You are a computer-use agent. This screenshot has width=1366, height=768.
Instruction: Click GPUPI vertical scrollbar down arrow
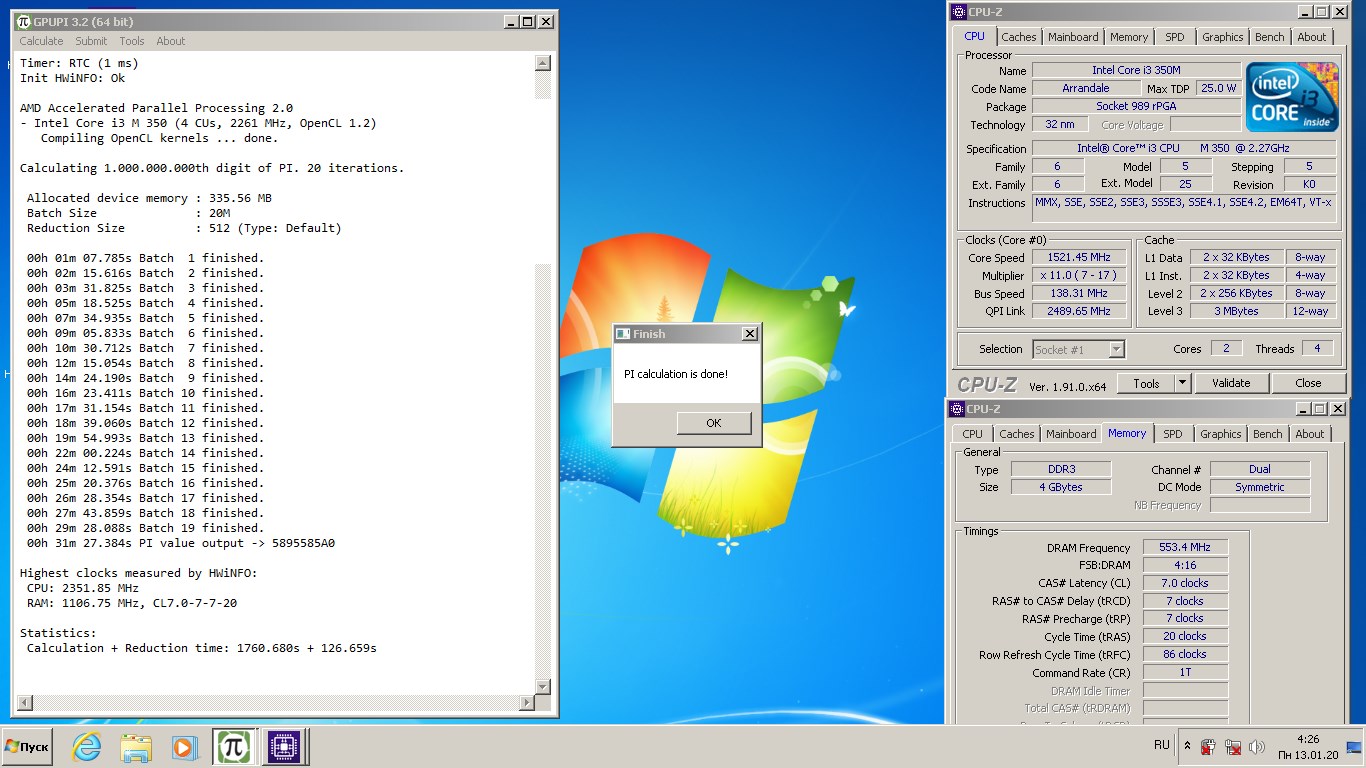click(542, 686)
